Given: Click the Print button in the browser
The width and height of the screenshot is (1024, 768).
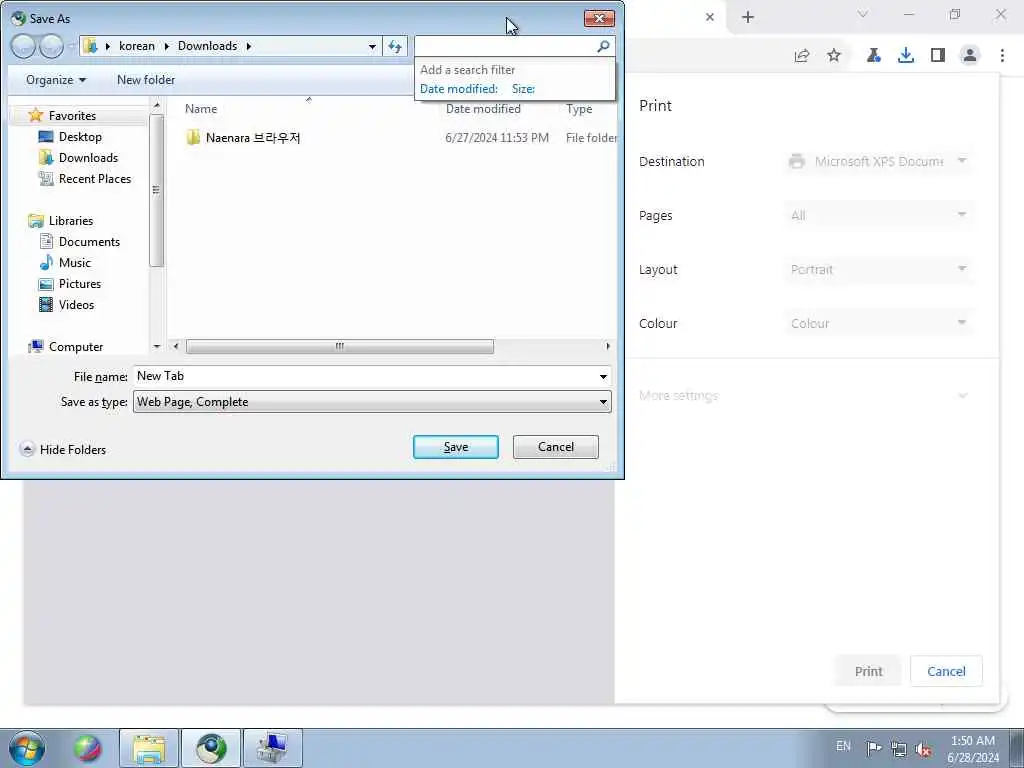Looking at the screenshot, I should 868,671.
